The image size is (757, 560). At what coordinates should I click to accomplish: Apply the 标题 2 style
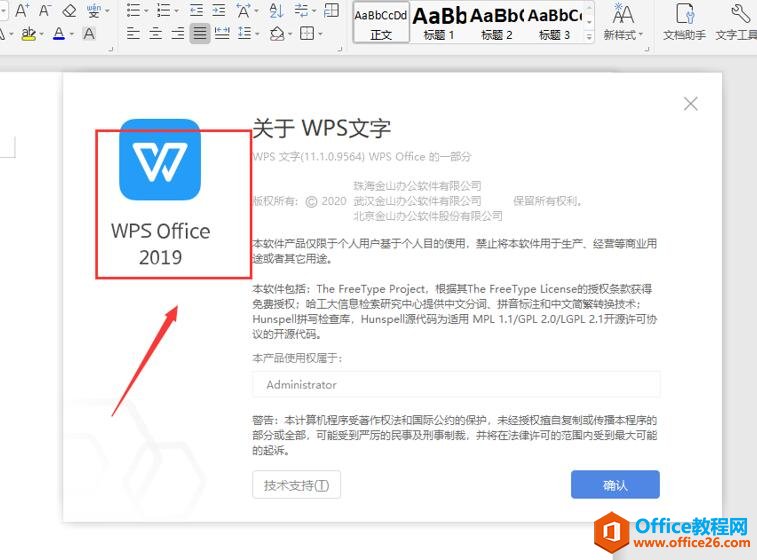(496, 22)
